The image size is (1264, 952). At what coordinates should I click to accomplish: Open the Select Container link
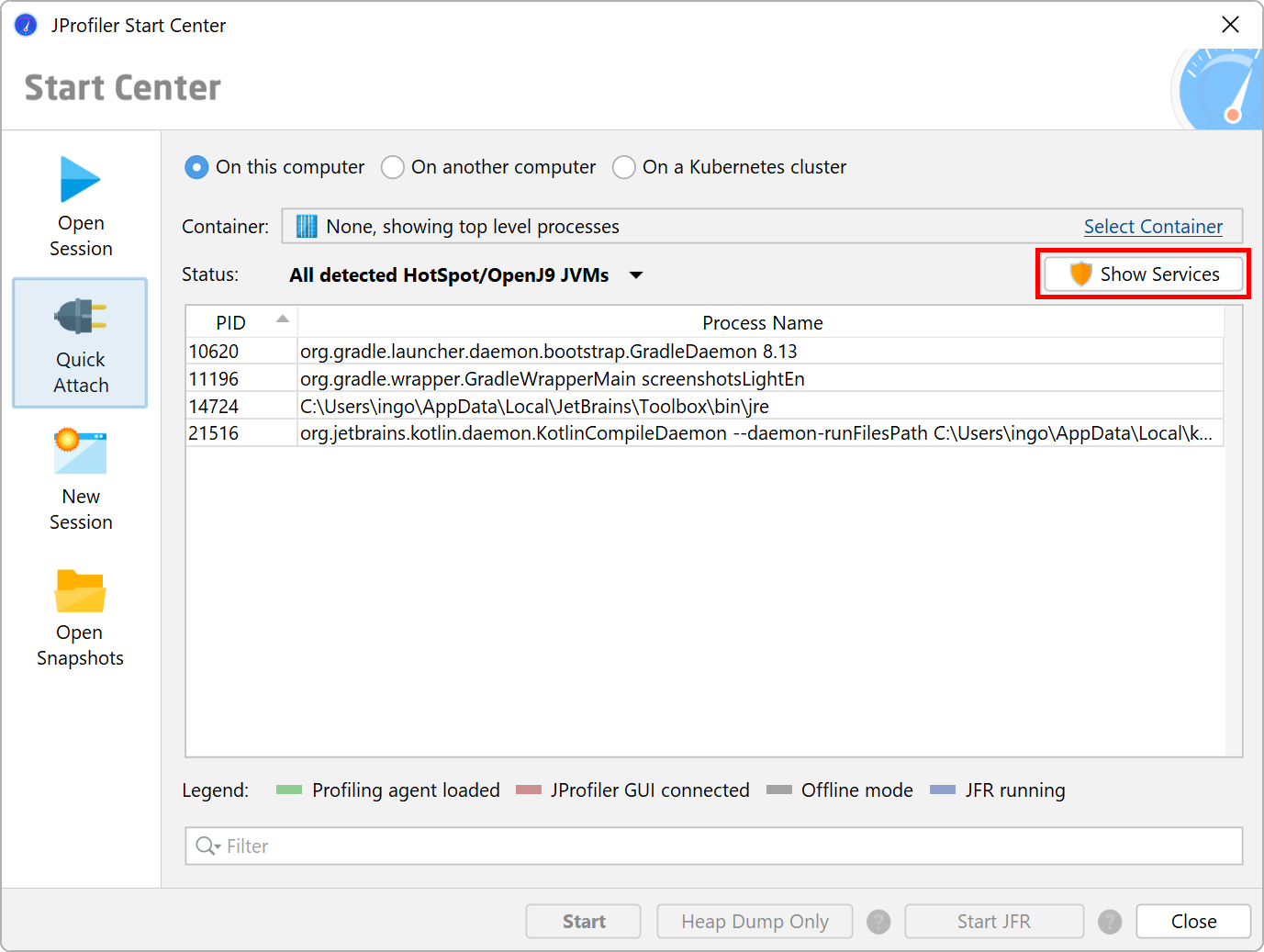click(x=1153, y=226)
